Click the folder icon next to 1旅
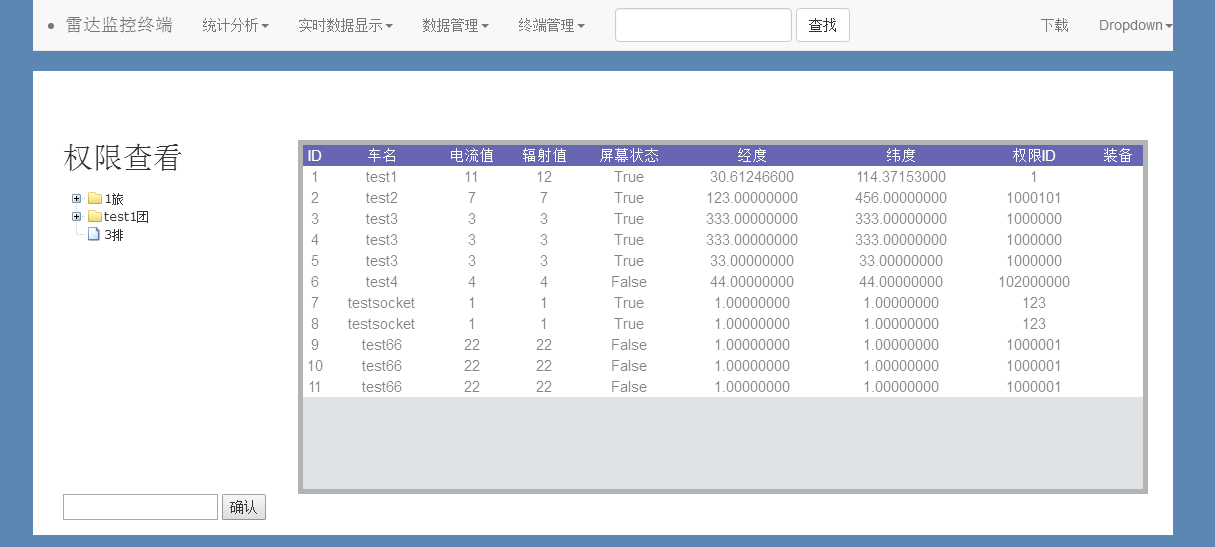This screenshot has height=547, width=1215. (x=95, y=199)
